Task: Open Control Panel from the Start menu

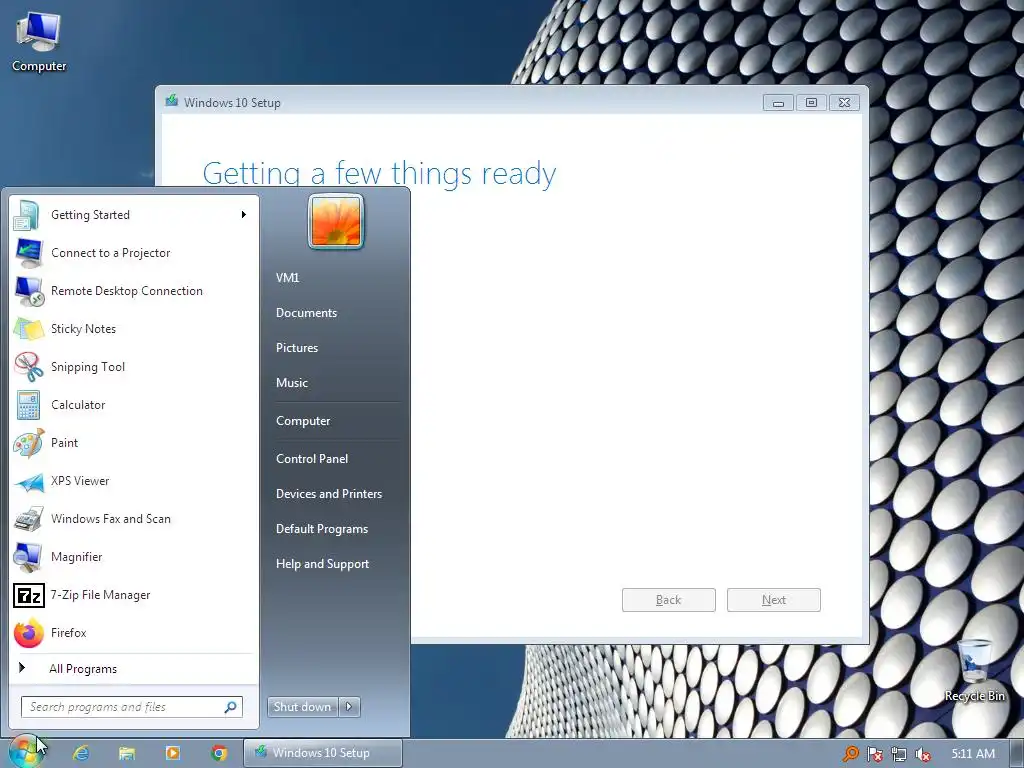Action: point(312,459)
